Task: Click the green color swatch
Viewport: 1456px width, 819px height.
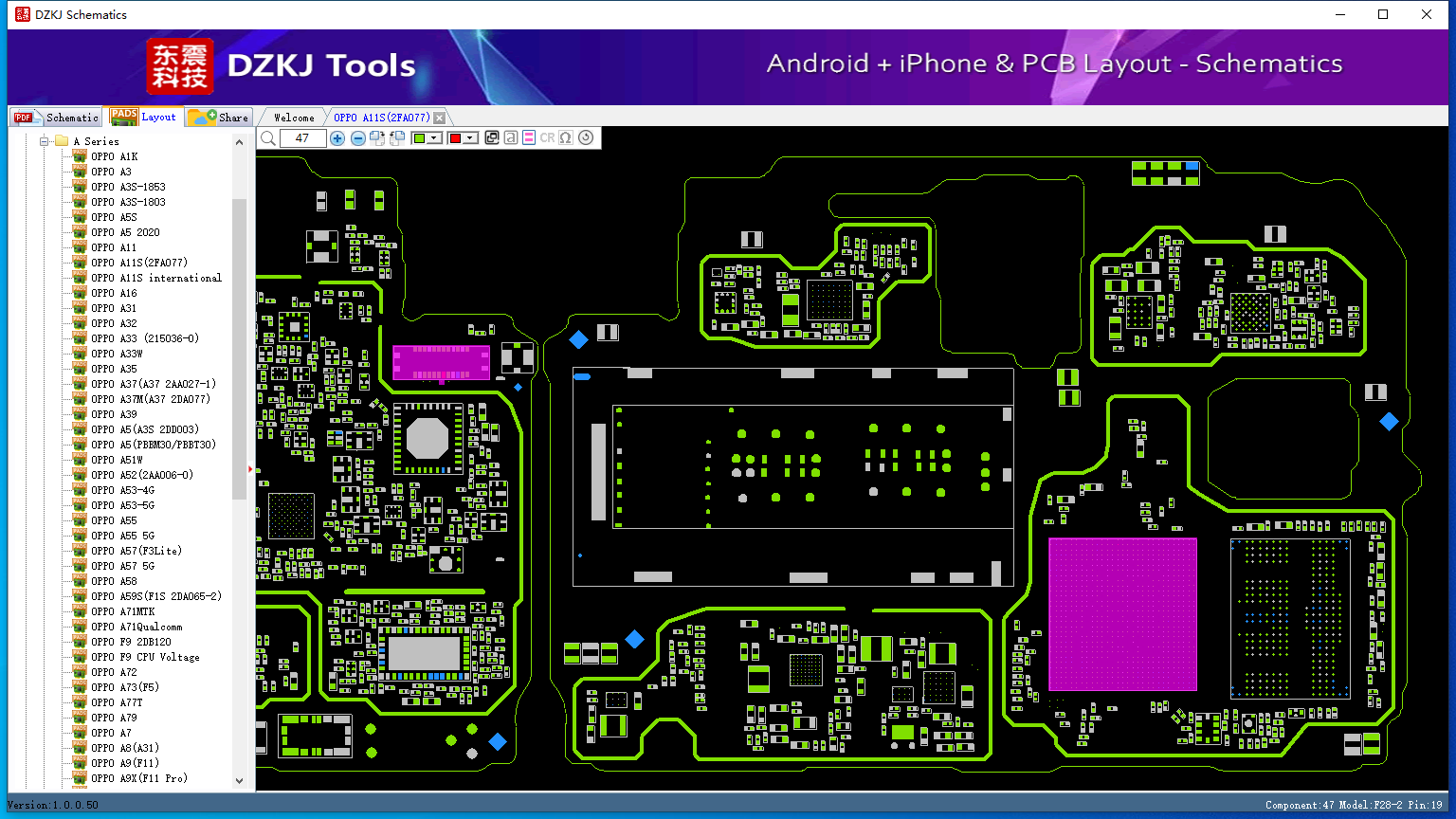Action: [420, 138]
